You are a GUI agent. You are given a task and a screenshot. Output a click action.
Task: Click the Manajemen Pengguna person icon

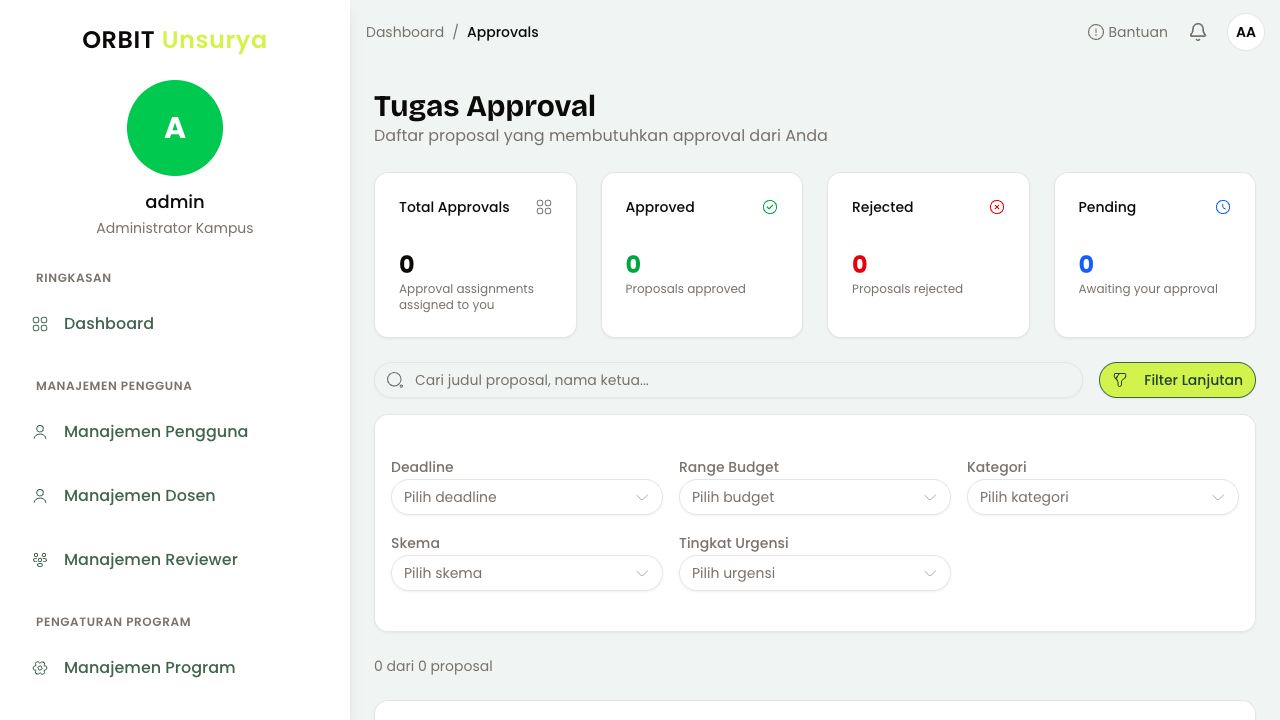pyautogui.click(x=40, y=432)
